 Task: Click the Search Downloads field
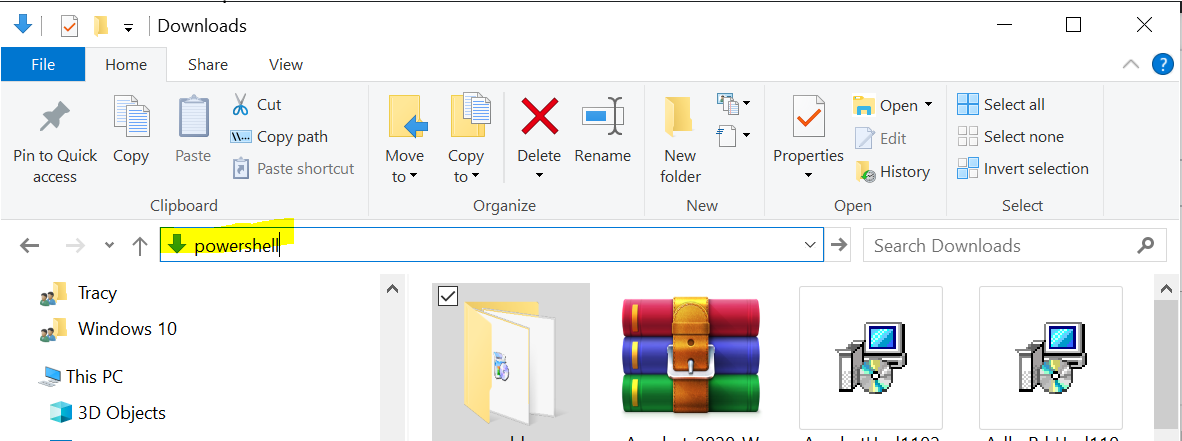pyautogui.click(x=1000, y=245)
